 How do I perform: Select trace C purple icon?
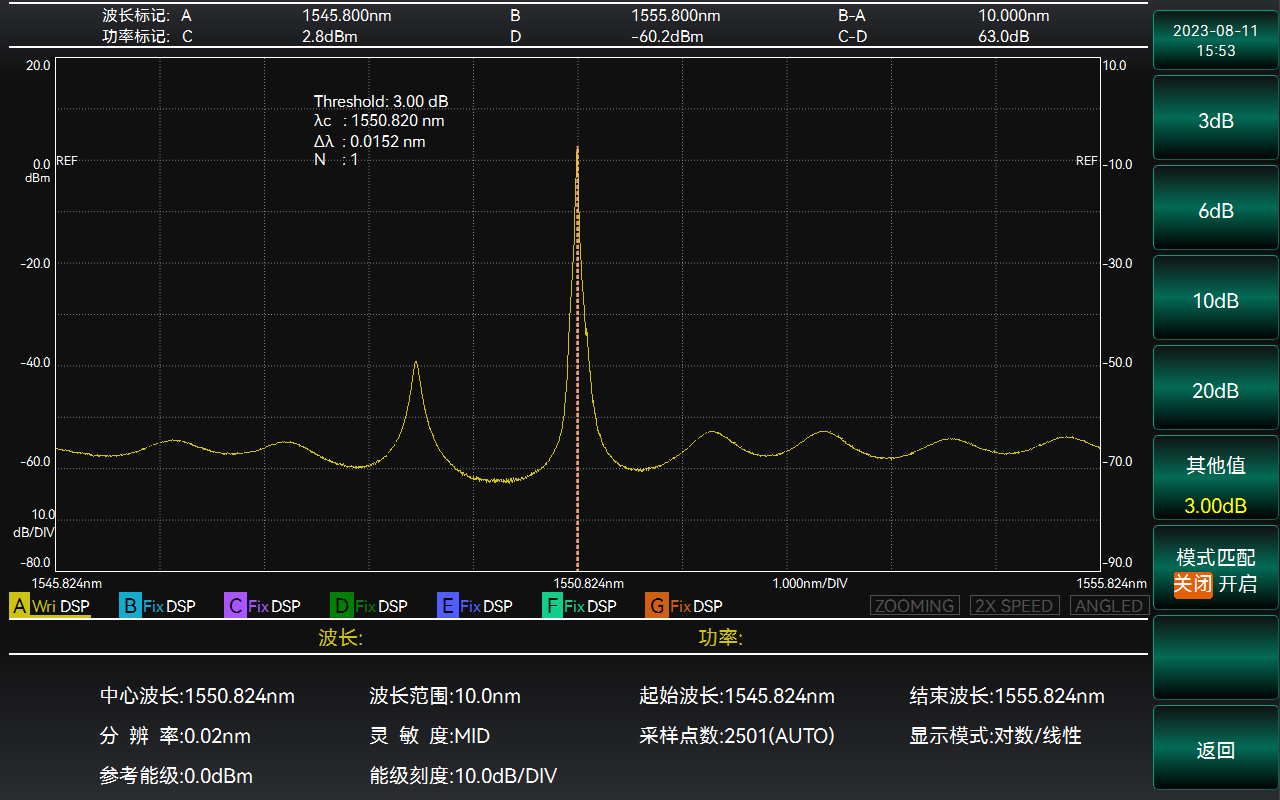pyautogui.click(x=236, y=606)
